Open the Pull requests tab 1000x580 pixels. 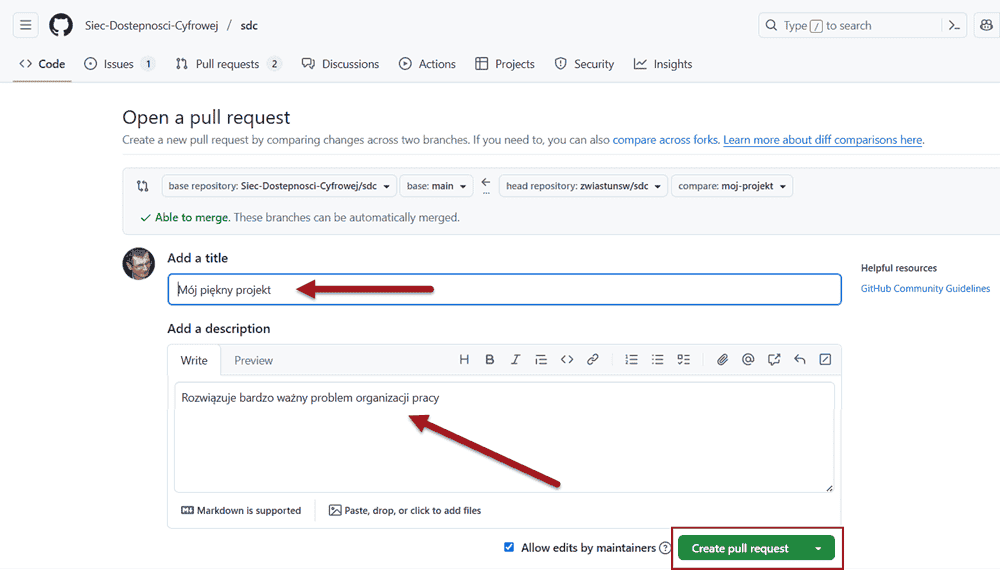pyautogui.click(x=228, y=63)
